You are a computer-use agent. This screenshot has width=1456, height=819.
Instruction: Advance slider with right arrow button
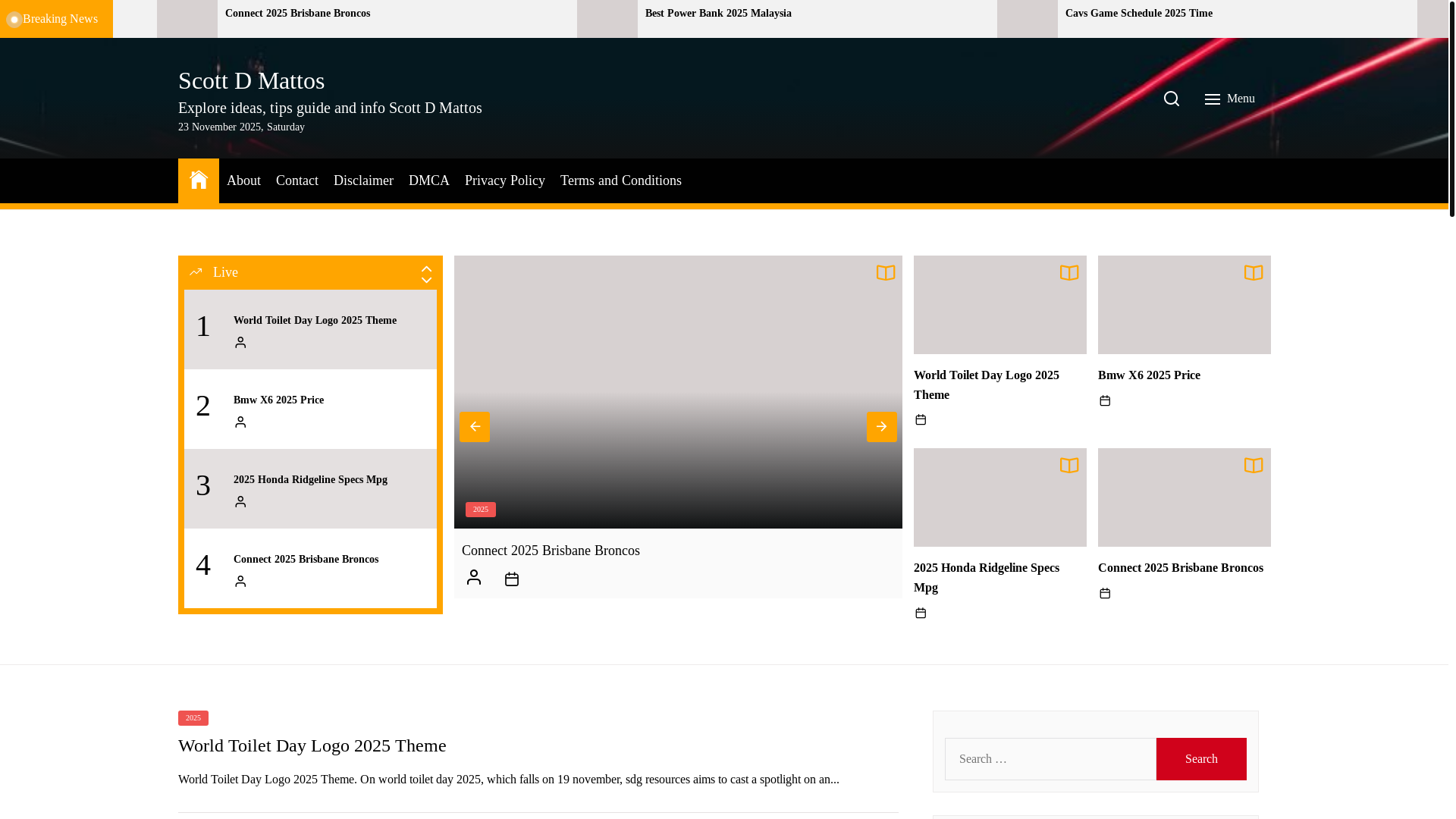tap(881, 427)
